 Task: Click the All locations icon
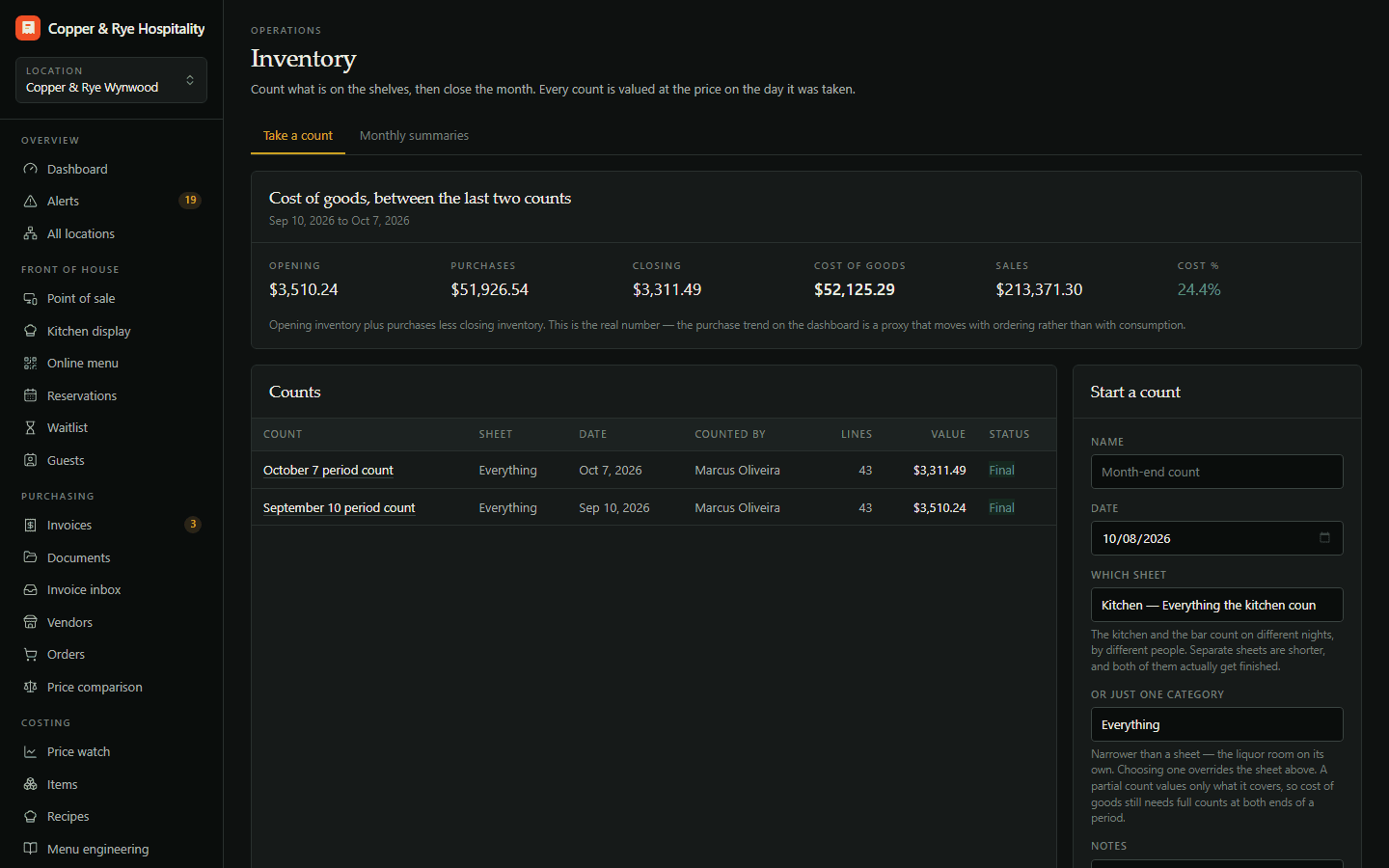pos(30,233)
